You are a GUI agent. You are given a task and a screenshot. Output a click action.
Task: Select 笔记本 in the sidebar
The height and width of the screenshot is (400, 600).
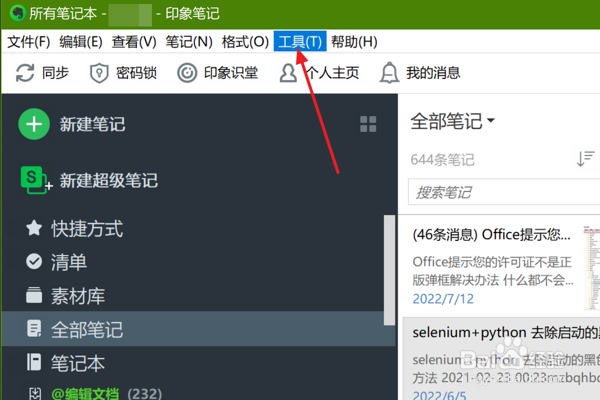(x=78, y=363)
